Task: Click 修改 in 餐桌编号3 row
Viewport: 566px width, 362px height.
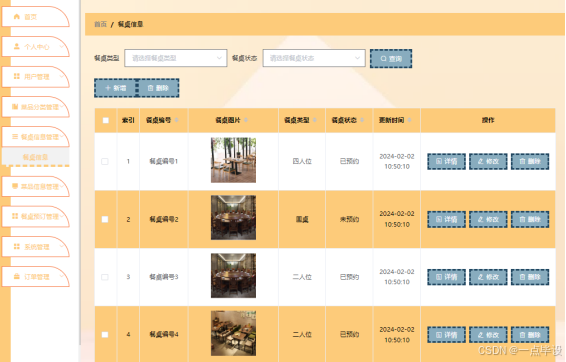Action: [488, 277]
